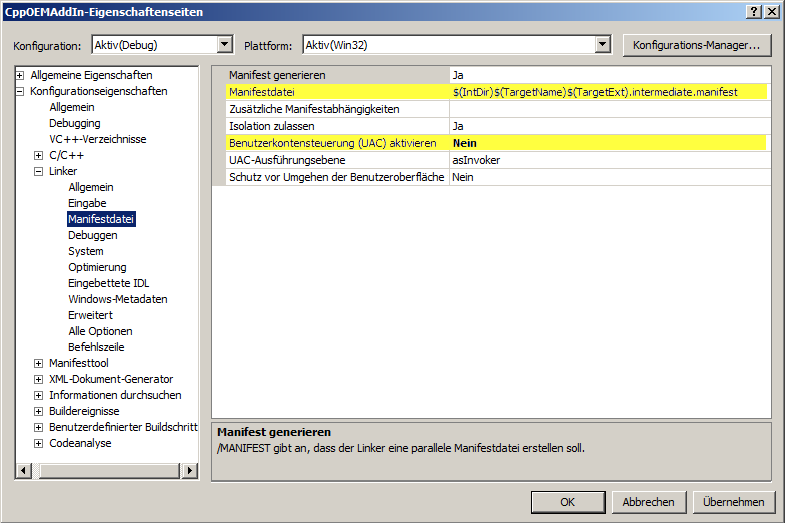Image resolution: width=785 pixels, height=523 pixels.
Task: Select System under Linker
Action: [86, 251]
